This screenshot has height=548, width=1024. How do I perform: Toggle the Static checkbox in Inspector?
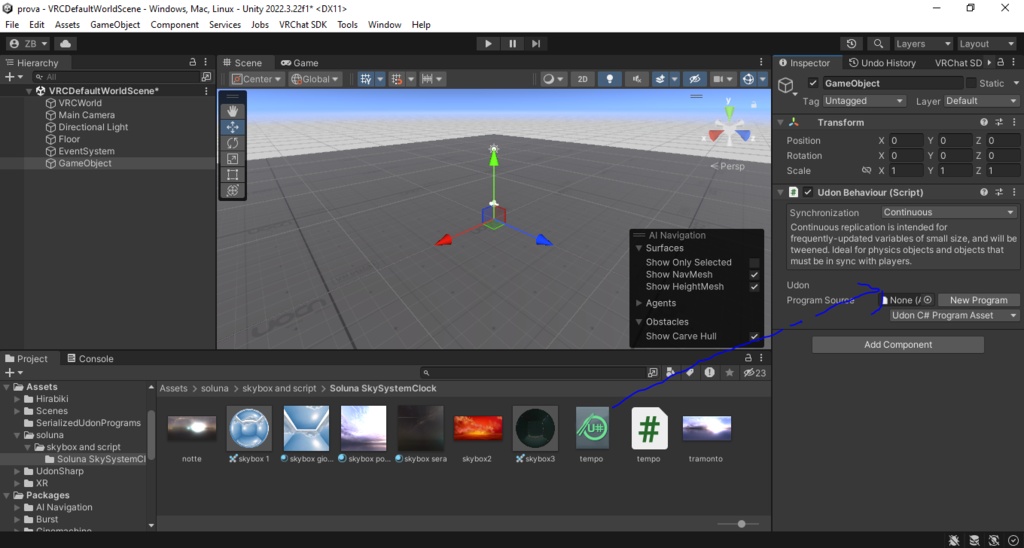click(970, 83)
